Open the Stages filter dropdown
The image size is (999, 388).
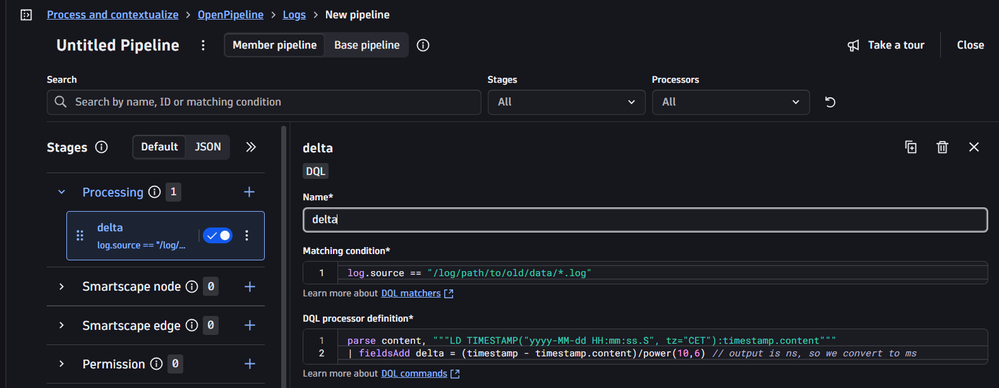(x=566, y=102)
